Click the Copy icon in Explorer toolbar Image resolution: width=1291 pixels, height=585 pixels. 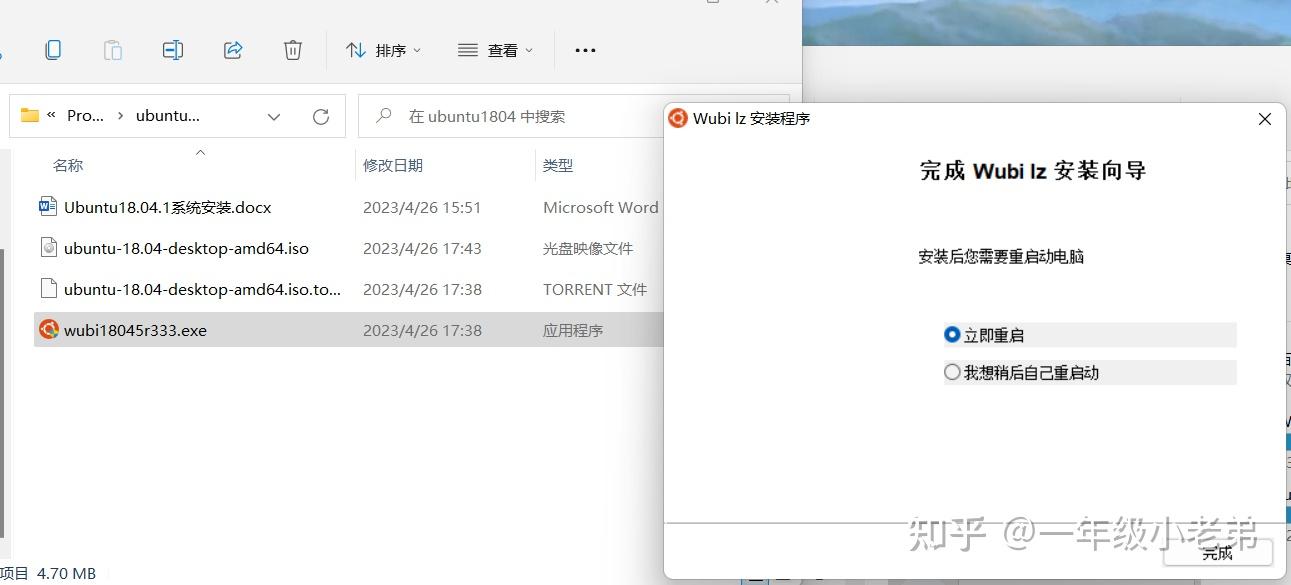(51, 49)
